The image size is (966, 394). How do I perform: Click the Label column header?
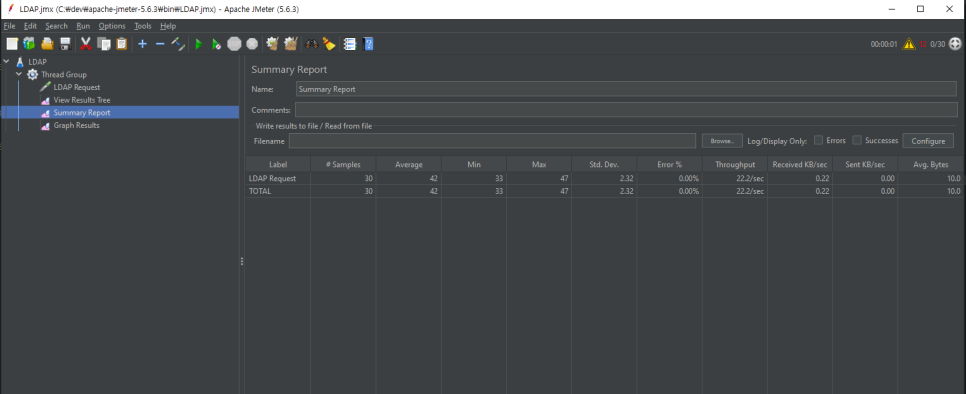coord(278,164)
